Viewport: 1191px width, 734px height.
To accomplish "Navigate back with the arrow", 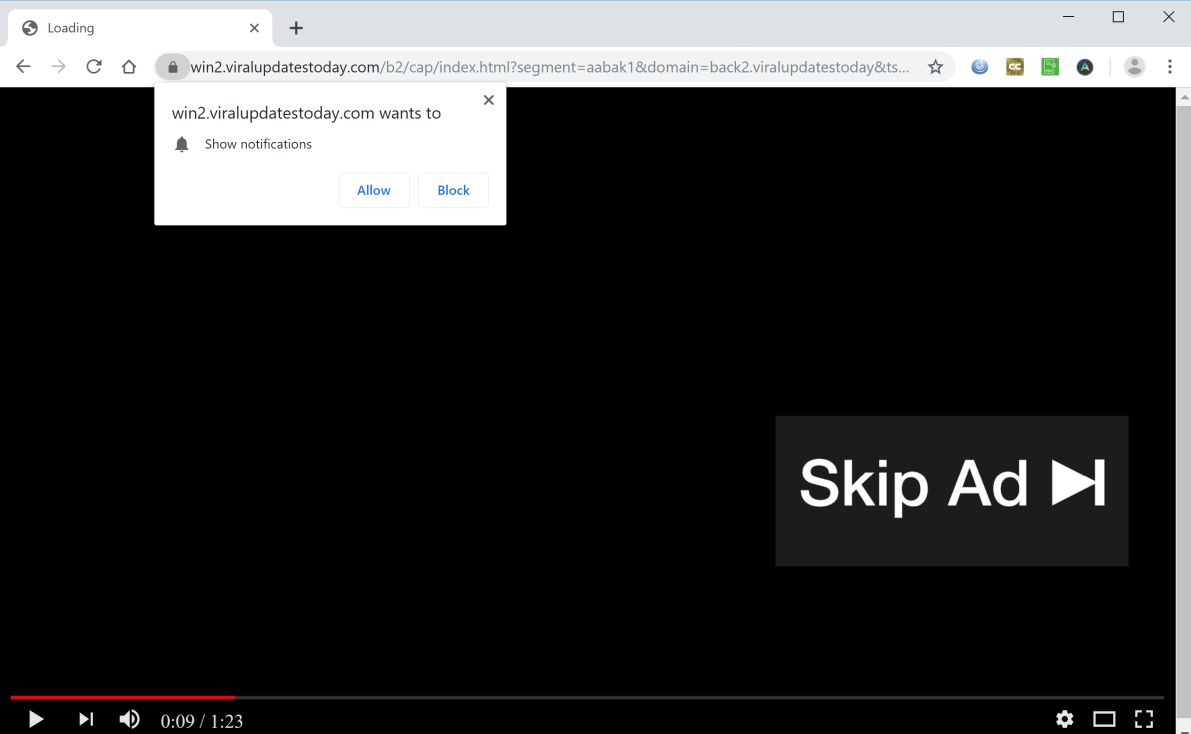I will tap(23, 66).
